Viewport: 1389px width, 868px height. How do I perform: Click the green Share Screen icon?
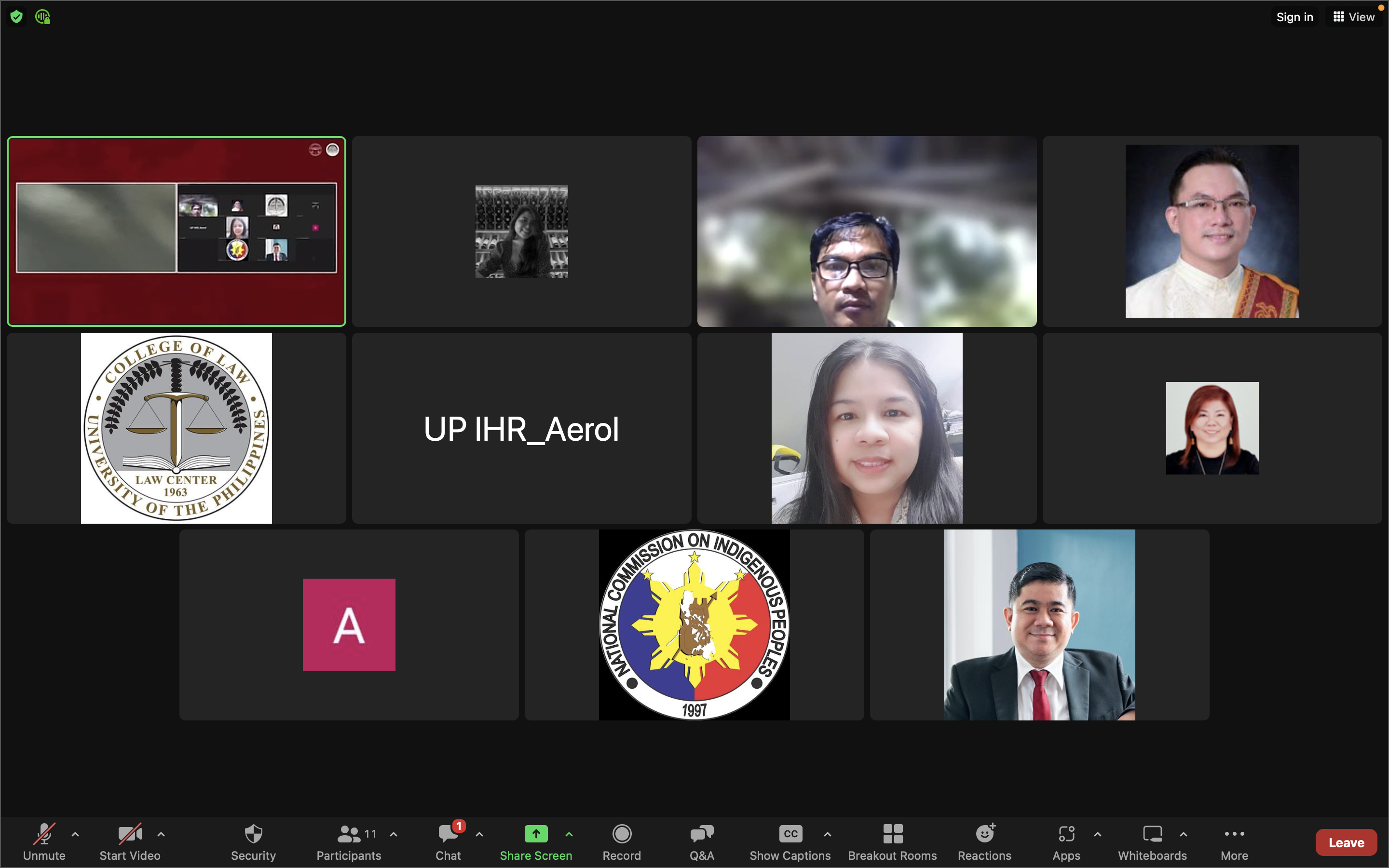(x=535, y=834)
